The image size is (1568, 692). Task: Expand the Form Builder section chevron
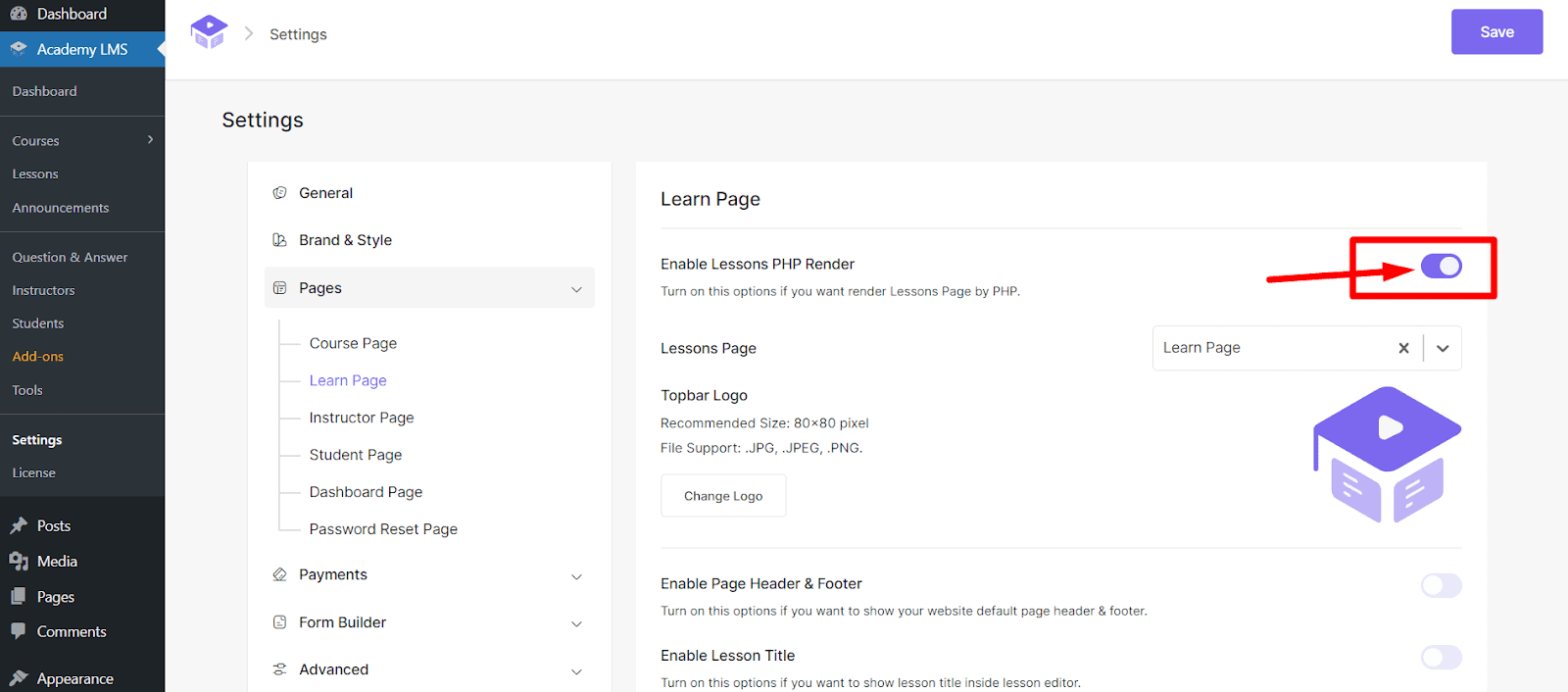coord(576,623)
